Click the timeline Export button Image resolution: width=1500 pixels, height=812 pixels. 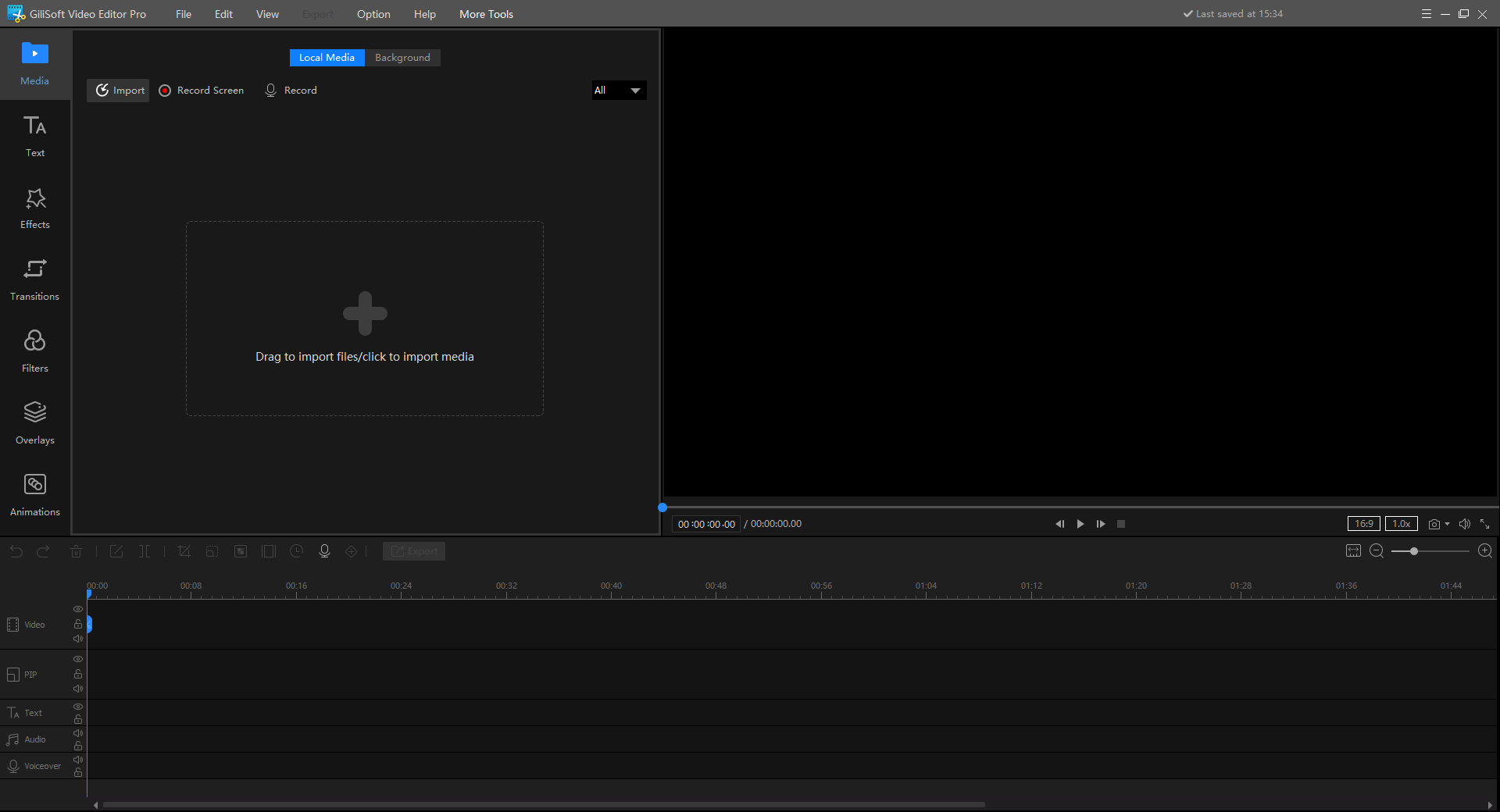[x=414, y=551]
